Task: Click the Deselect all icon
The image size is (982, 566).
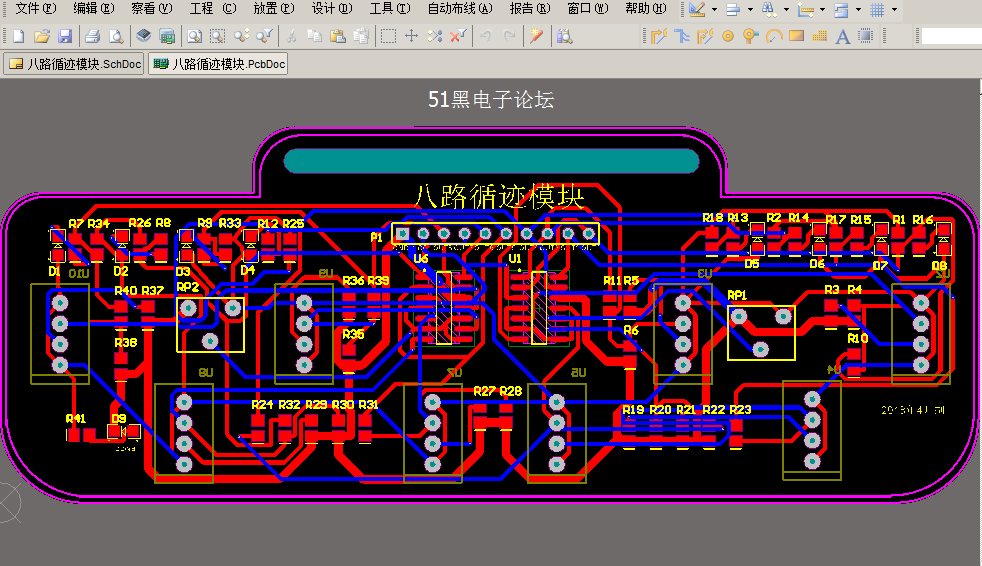Action: [435, 36]
